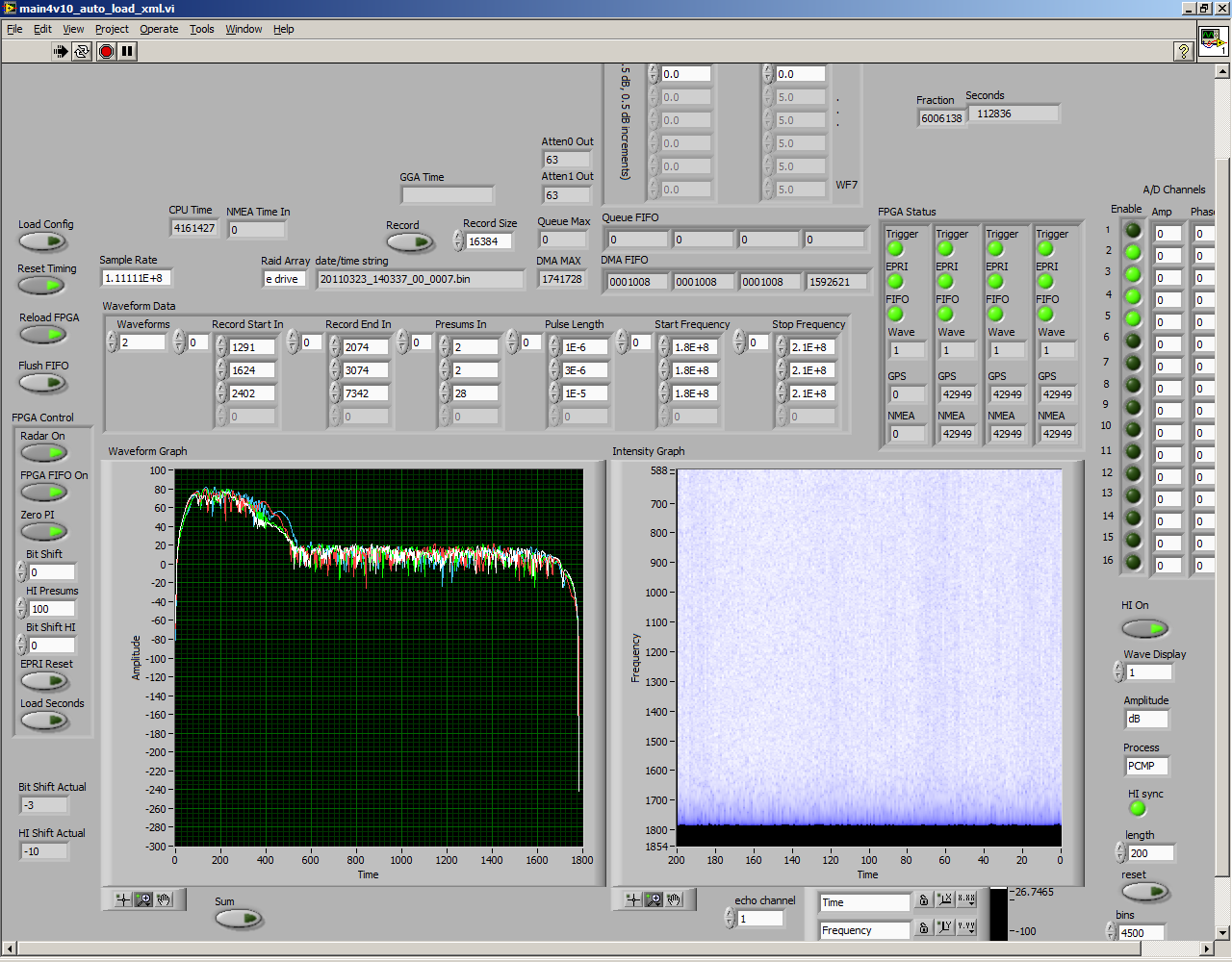
Task: Click the Sample Rate input field
Action: 135,278
